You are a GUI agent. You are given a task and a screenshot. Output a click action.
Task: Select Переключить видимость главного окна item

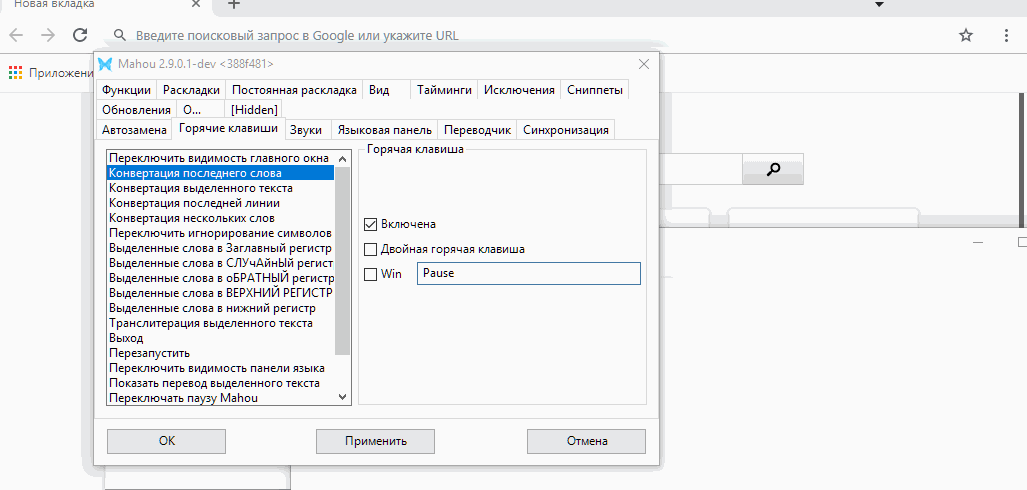(x=221, y=158)
